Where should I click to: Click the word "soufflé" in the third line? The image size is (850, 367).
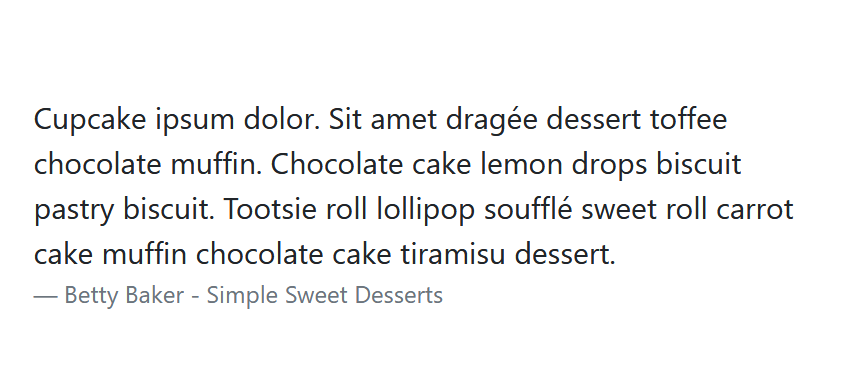(528, 209)
